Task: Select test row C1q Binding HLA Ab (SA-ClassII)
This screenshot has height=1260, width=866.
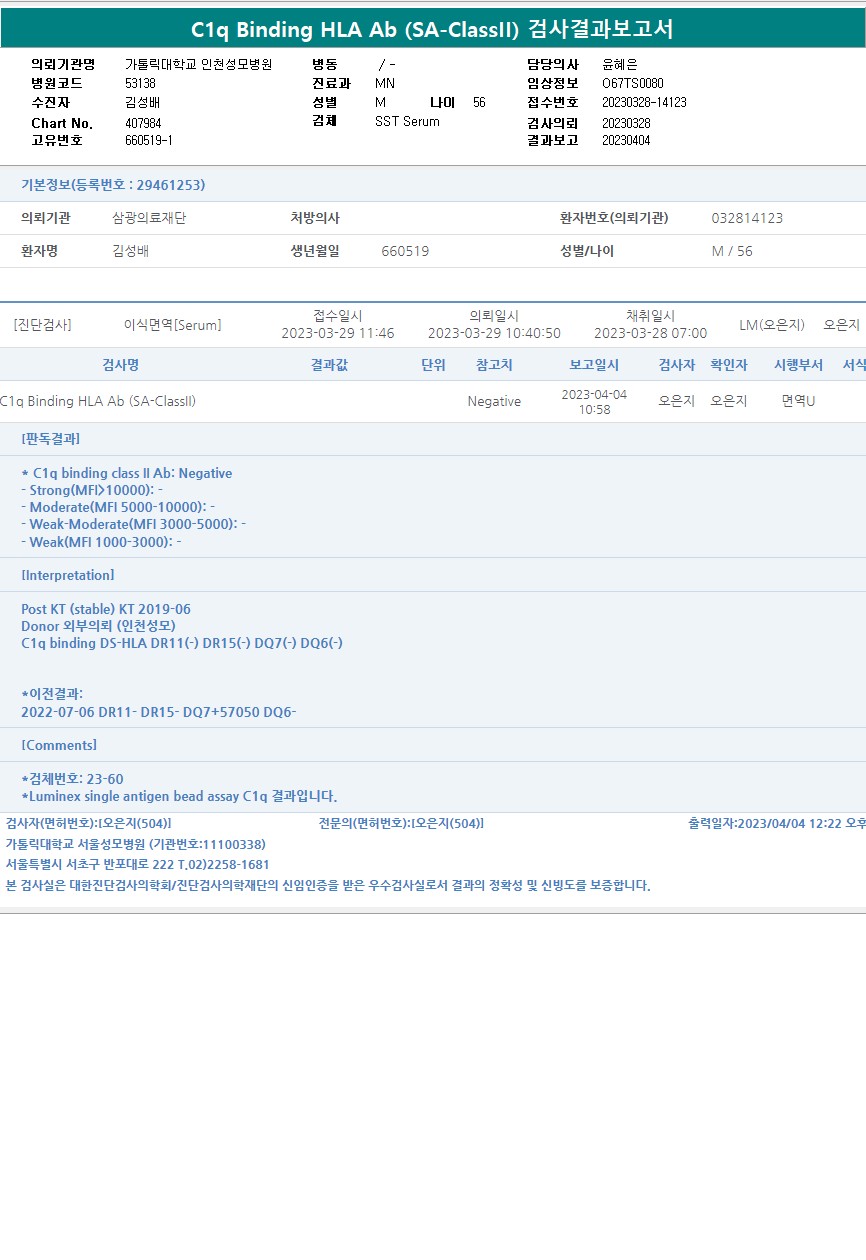Action: [98, 401]
